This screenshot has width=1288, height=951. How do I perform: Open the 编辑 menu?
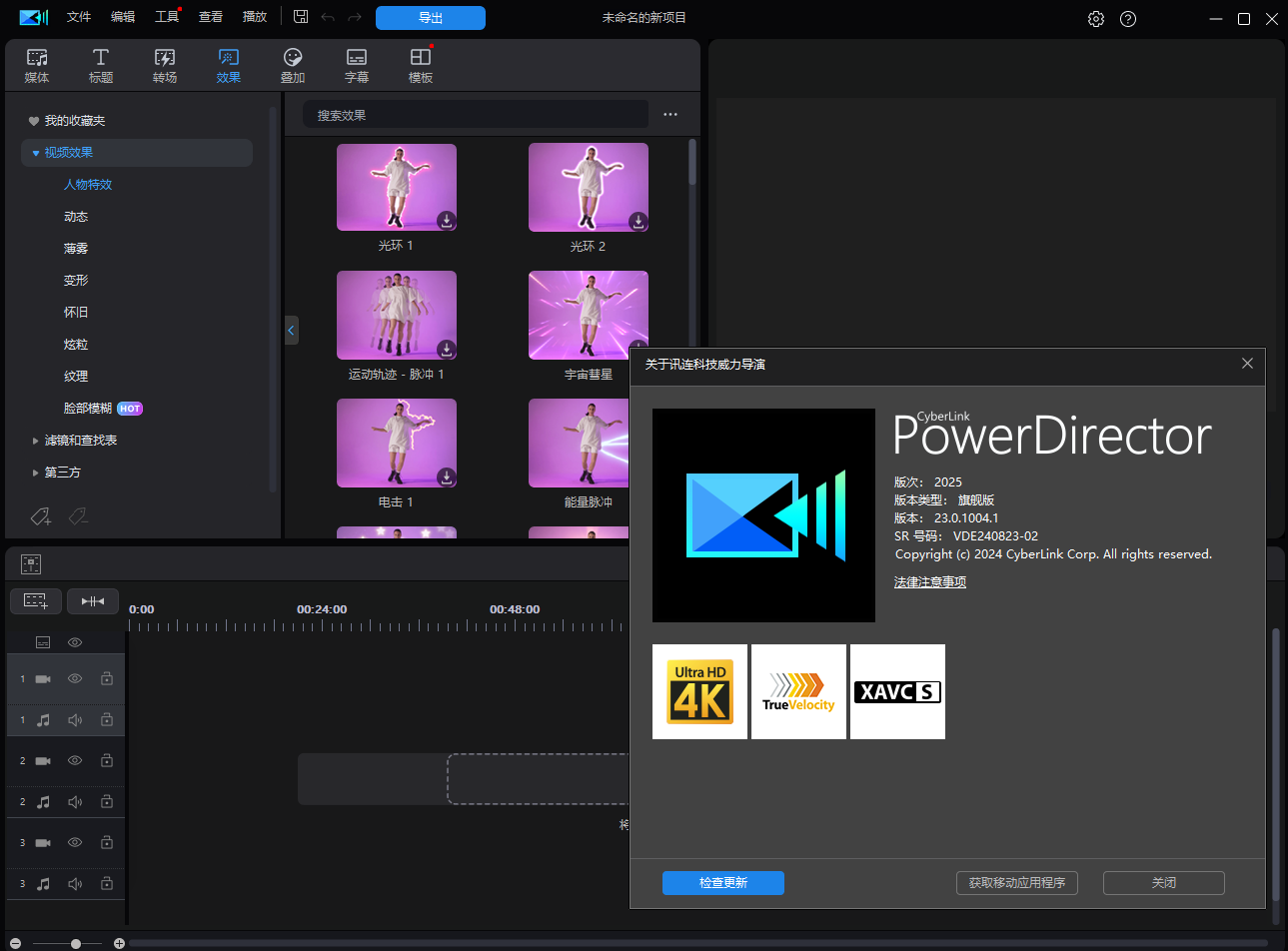pos(123,17)
